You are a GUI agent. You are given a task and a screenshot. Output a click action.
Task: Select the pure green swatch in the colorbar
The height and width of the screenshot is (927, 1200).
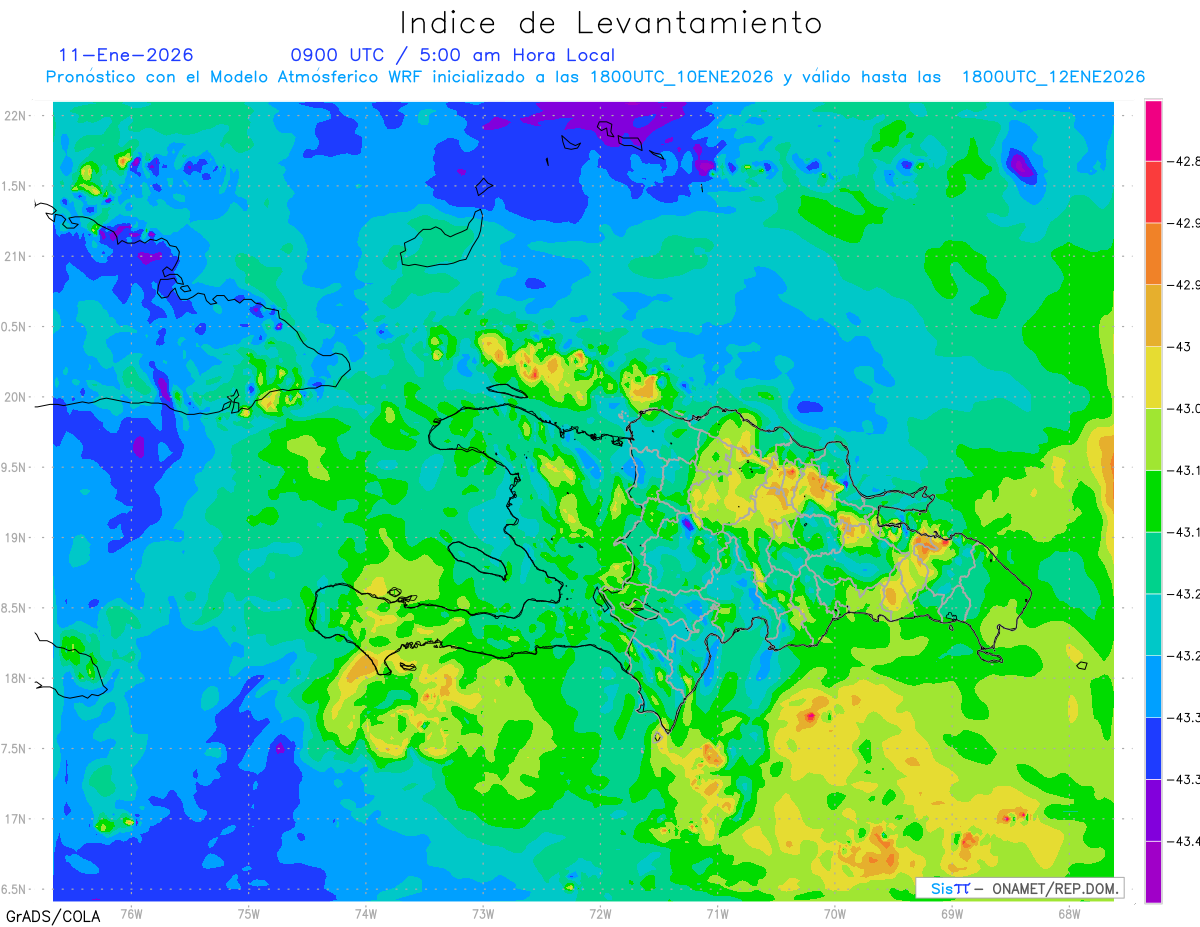tap(1153, 501)
